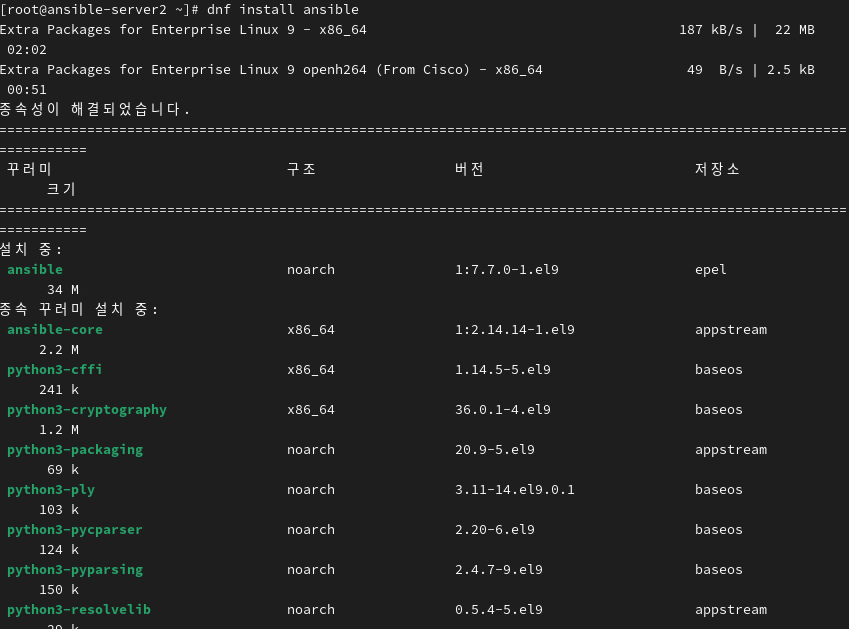Click the '크기' column header

(x=61, y=189)
